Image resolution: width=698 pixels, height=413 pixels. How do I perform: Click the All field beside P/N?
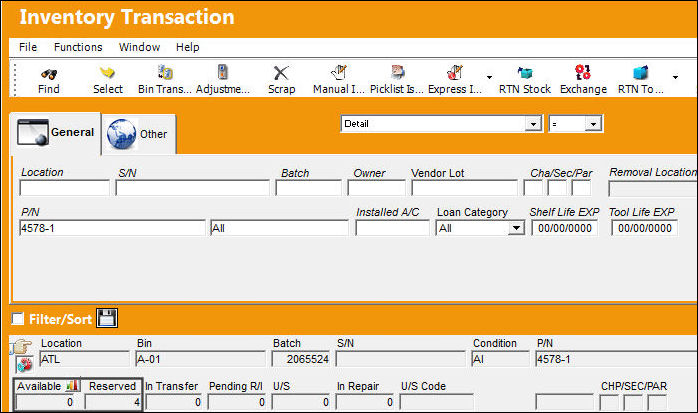(280, 228)
